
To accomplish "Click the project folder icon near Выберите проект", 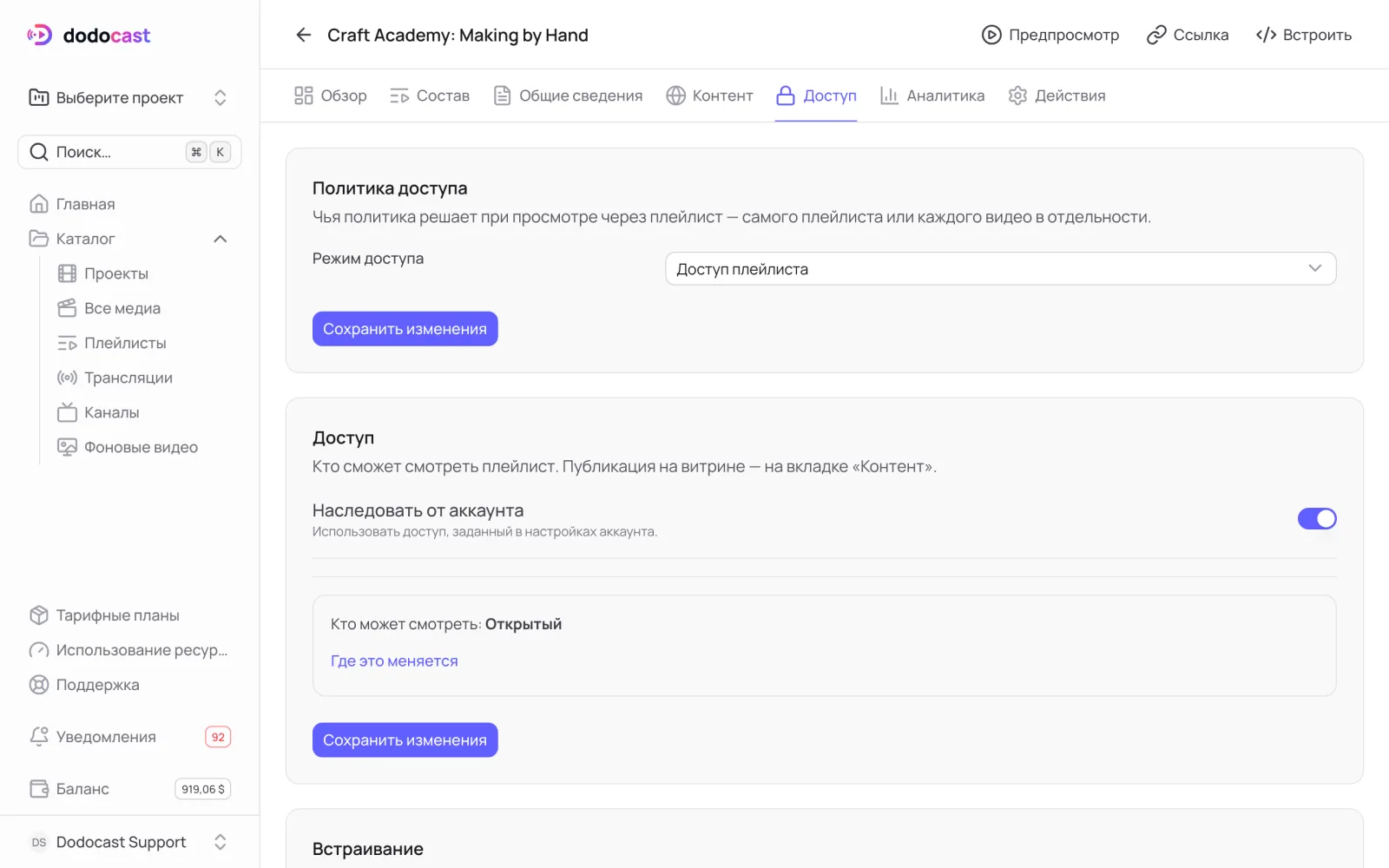I will (x=39, y=97).
